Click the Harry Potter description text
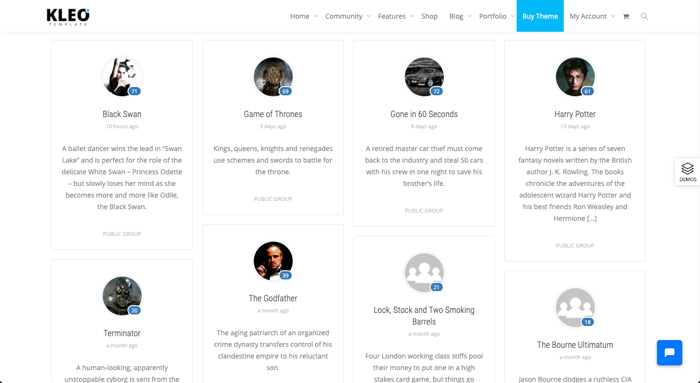Screen dimensions: 700x383 point(575,183)
